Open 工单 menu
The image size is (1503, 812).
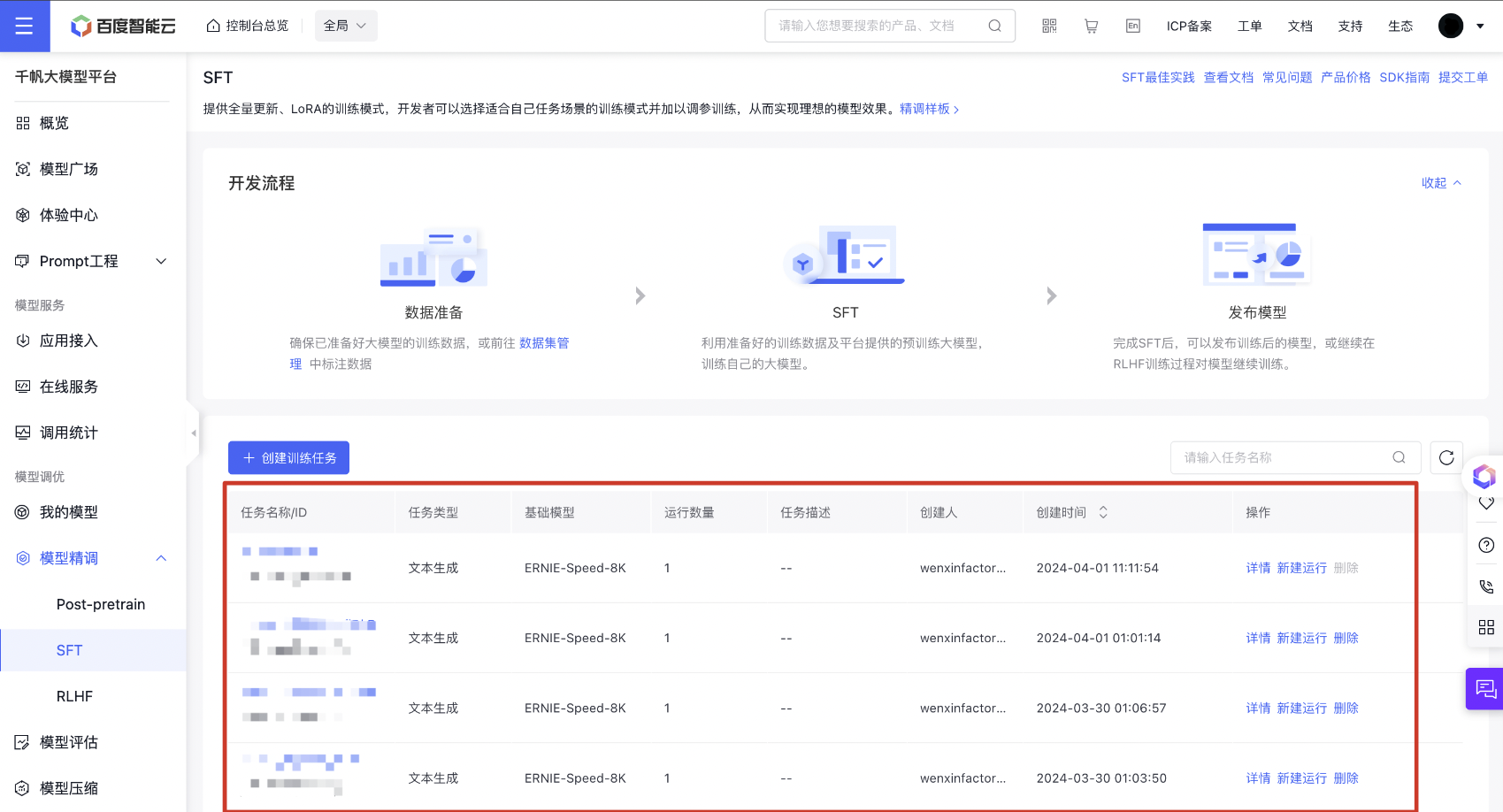[1250, 26]
